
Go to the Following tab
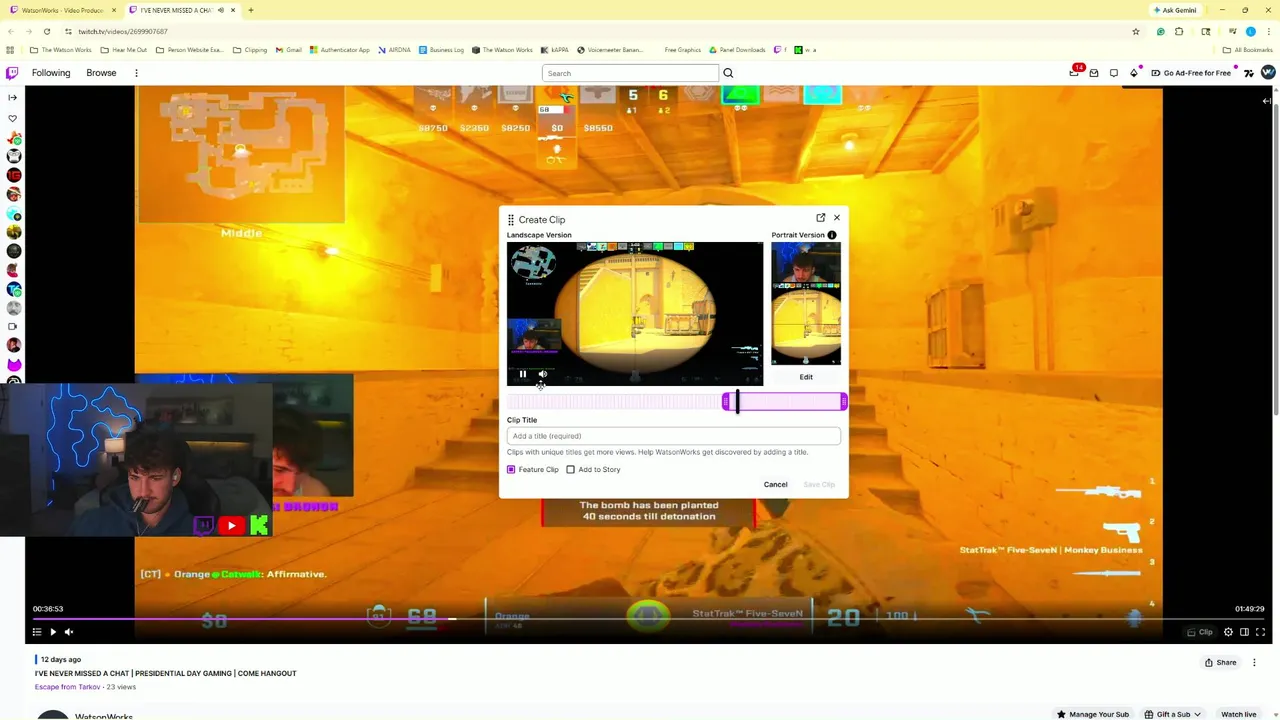click(51, 73)
